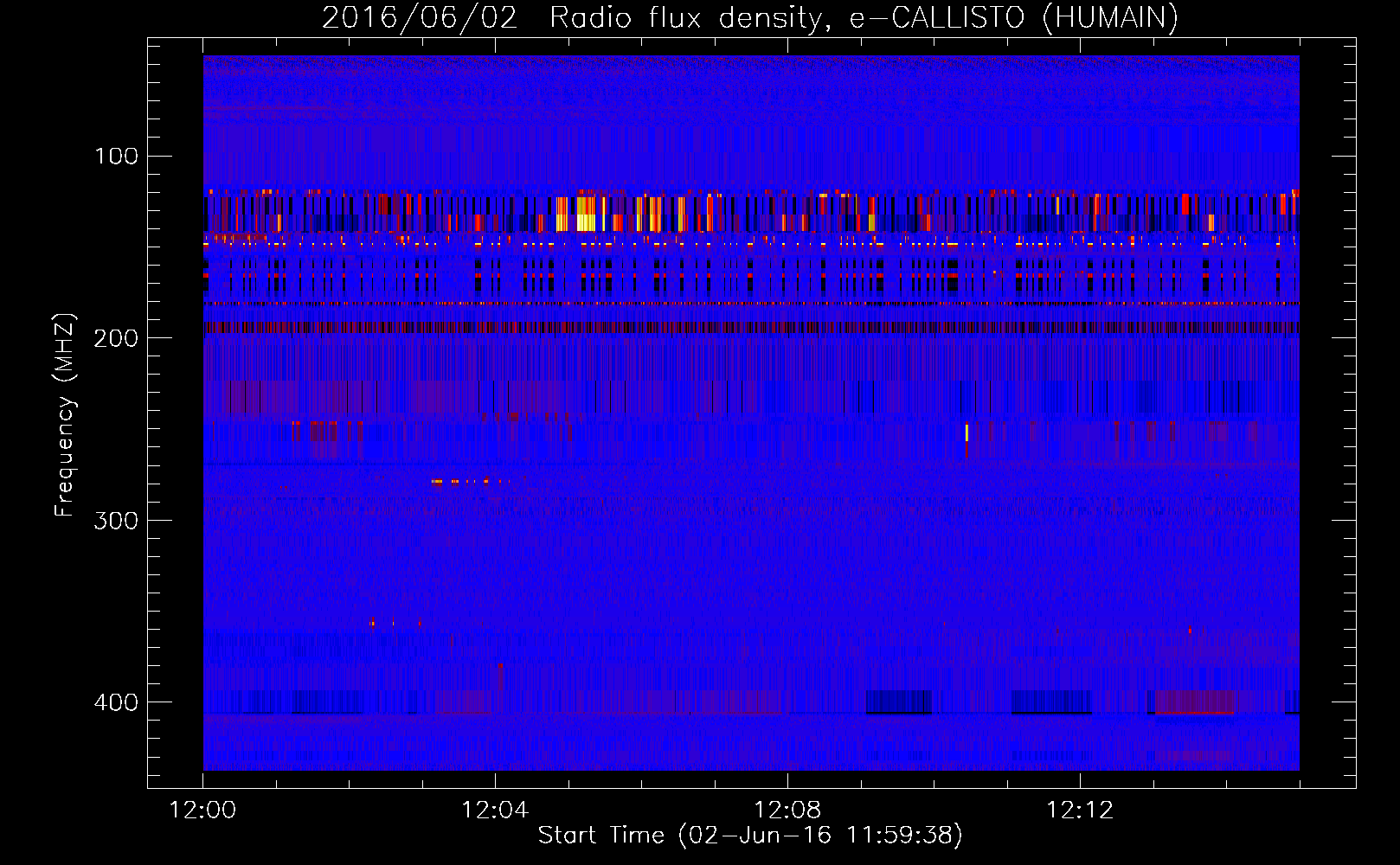This screenshot has width=1400, height=865.
Task: Select the 12:00 time tick label
Action: [x=203, y=811]
